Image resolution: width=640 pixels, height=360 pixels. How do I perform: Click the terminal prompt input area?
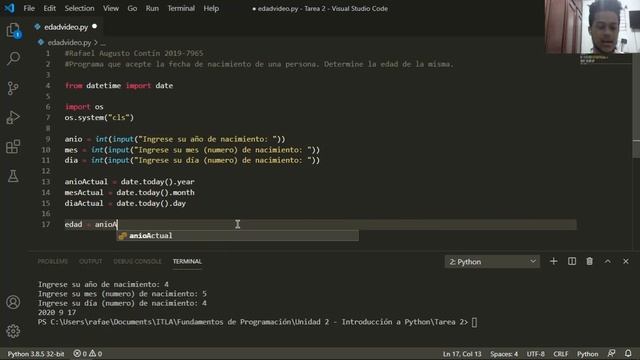tap(474, 322)
